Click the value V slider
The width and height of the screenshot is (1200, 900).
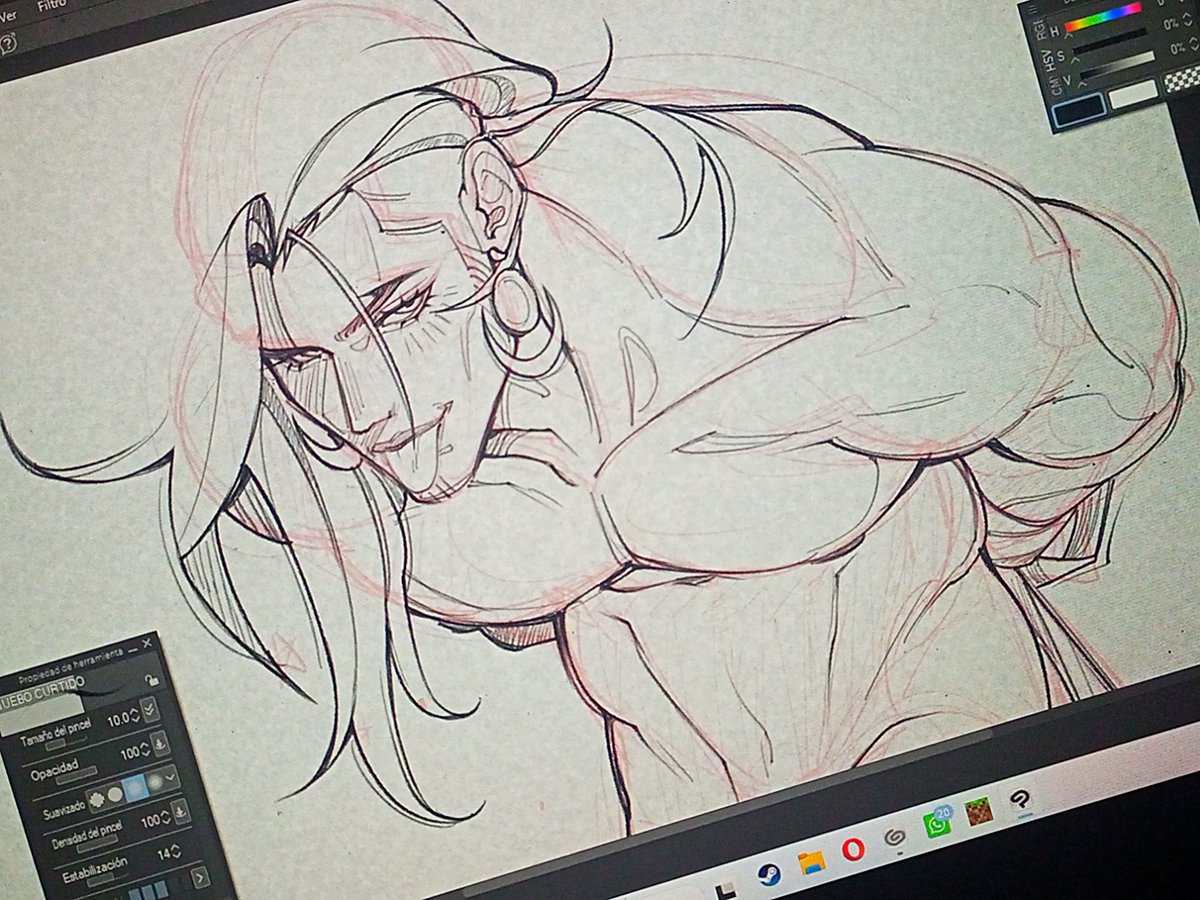pyautogui.click(x=1116, y=66)
